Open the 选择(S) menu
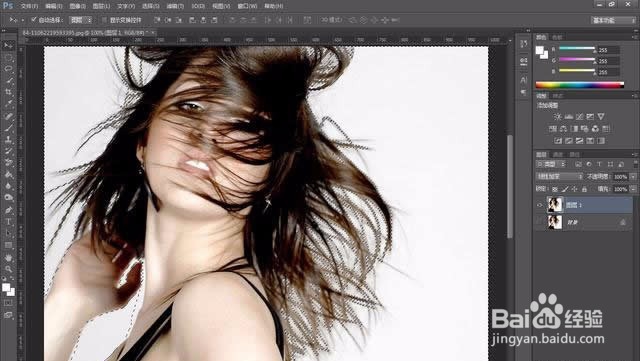The width and height of the screenshot is (640, 361). [x=150, y=7]
